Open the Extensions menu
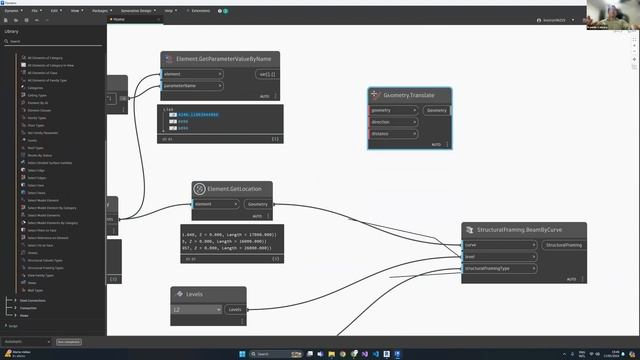 [x=198, y=11]
